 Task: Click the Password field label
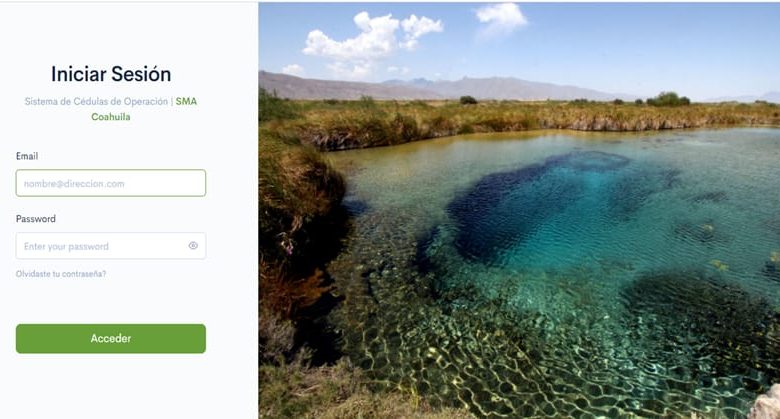tap(36, 219)
